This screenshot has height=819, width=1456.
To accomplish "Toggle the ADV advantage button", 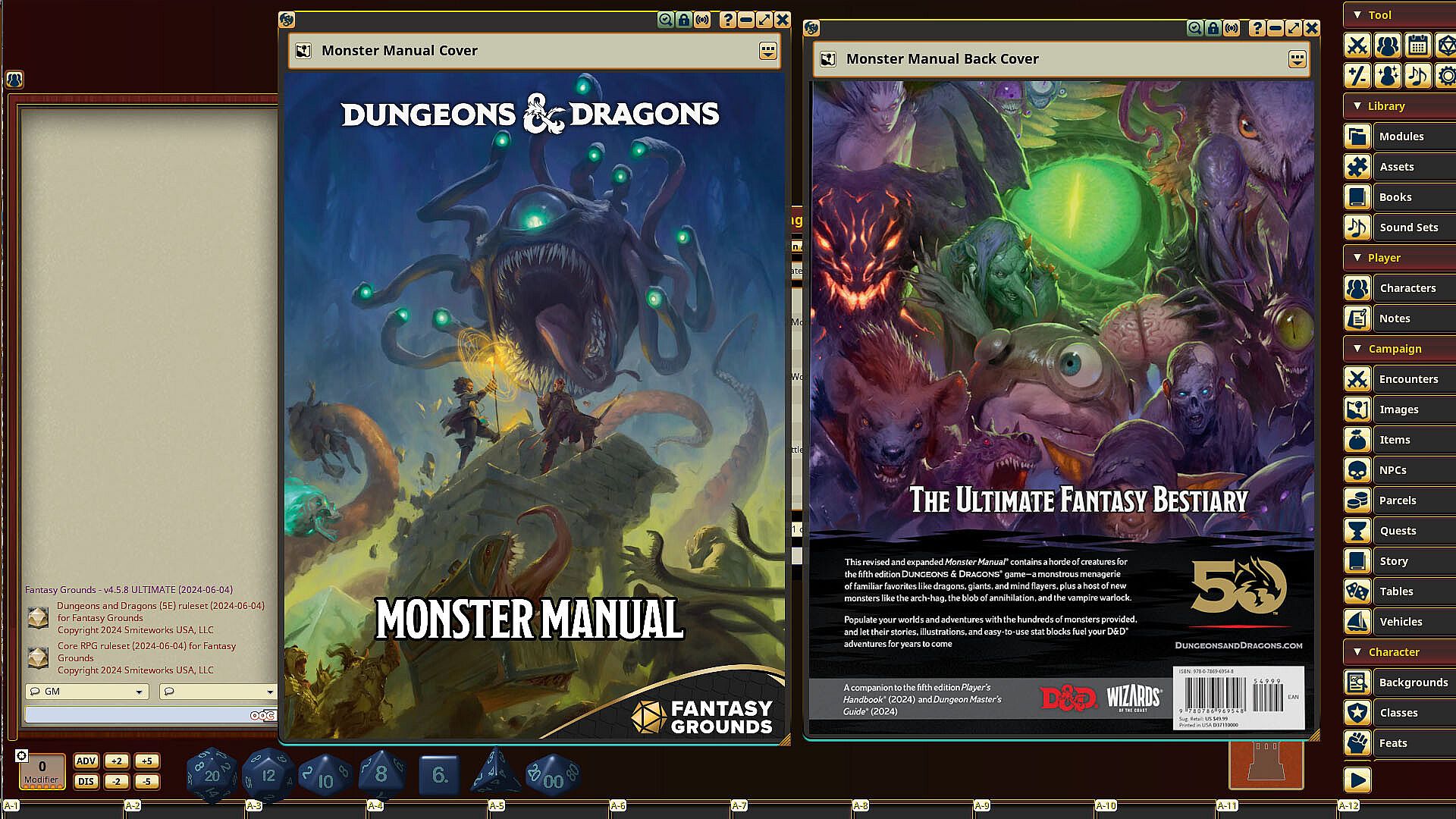I will point(86,761).
